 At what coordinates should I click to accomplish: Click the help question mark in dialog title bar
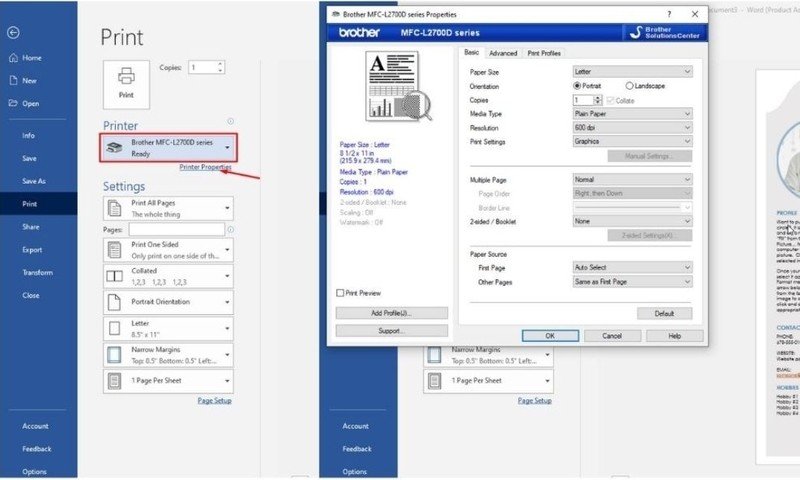[x=668, y=14]
